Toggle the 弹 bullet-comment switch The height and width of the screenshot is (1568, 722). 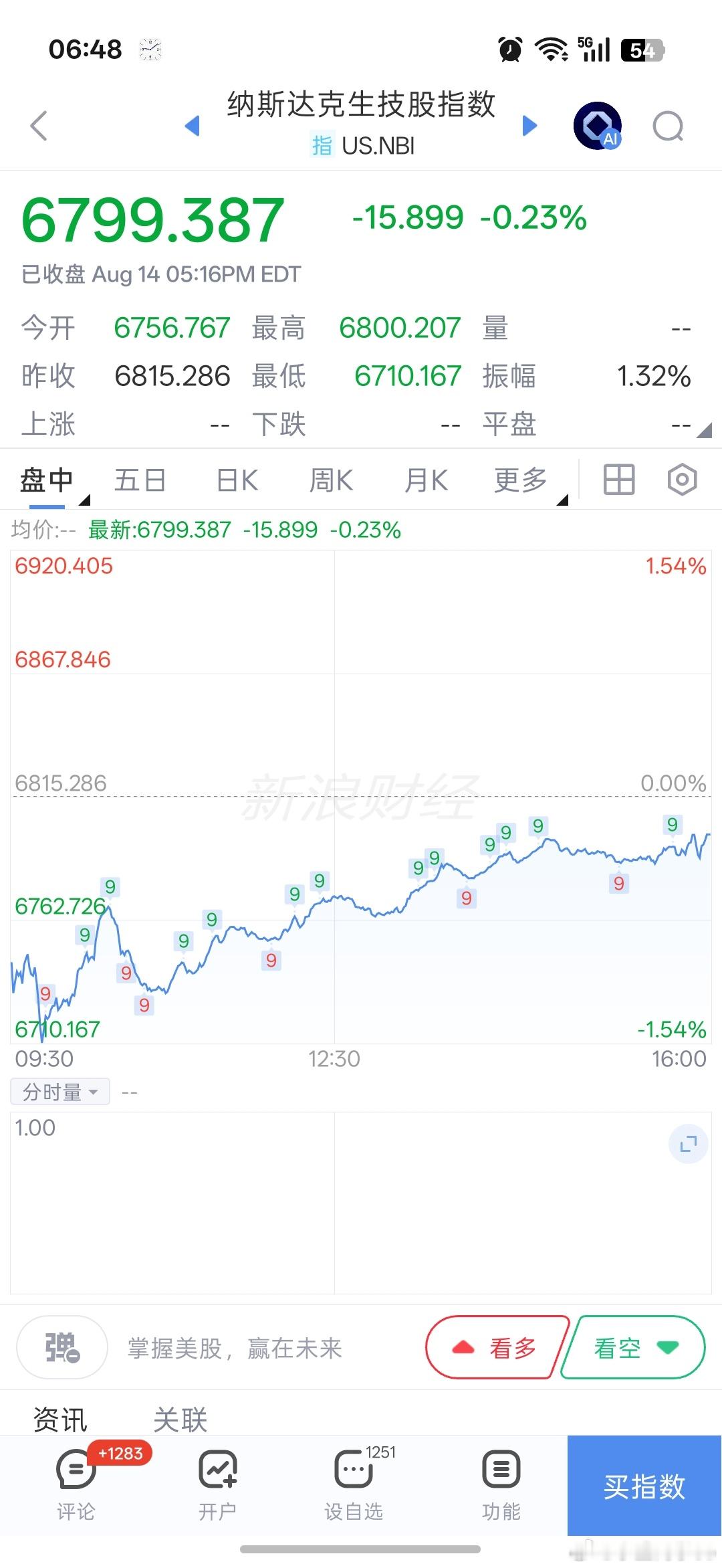click(x=62, y=1347)
